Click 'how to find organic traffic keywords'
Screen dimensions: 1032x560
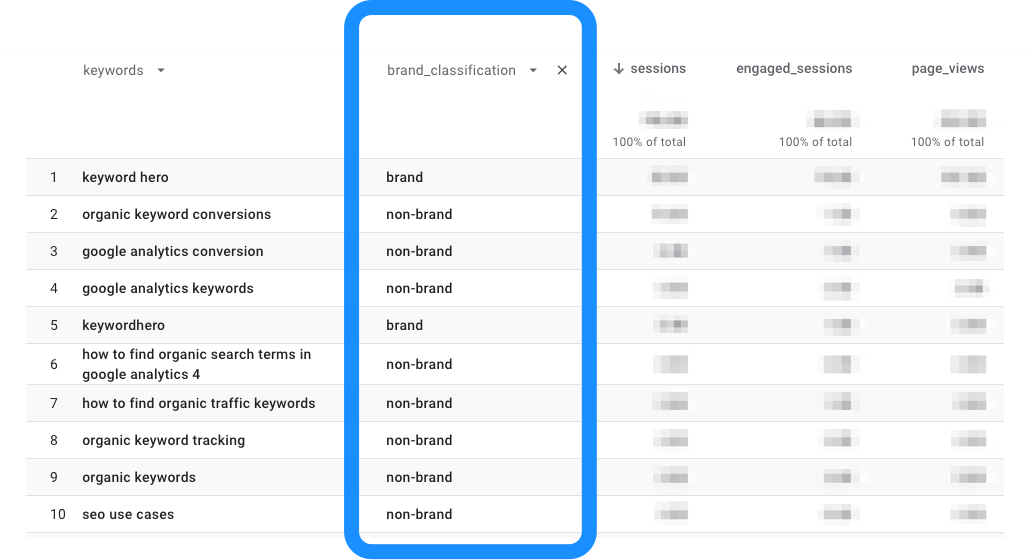tap(199, 403)
